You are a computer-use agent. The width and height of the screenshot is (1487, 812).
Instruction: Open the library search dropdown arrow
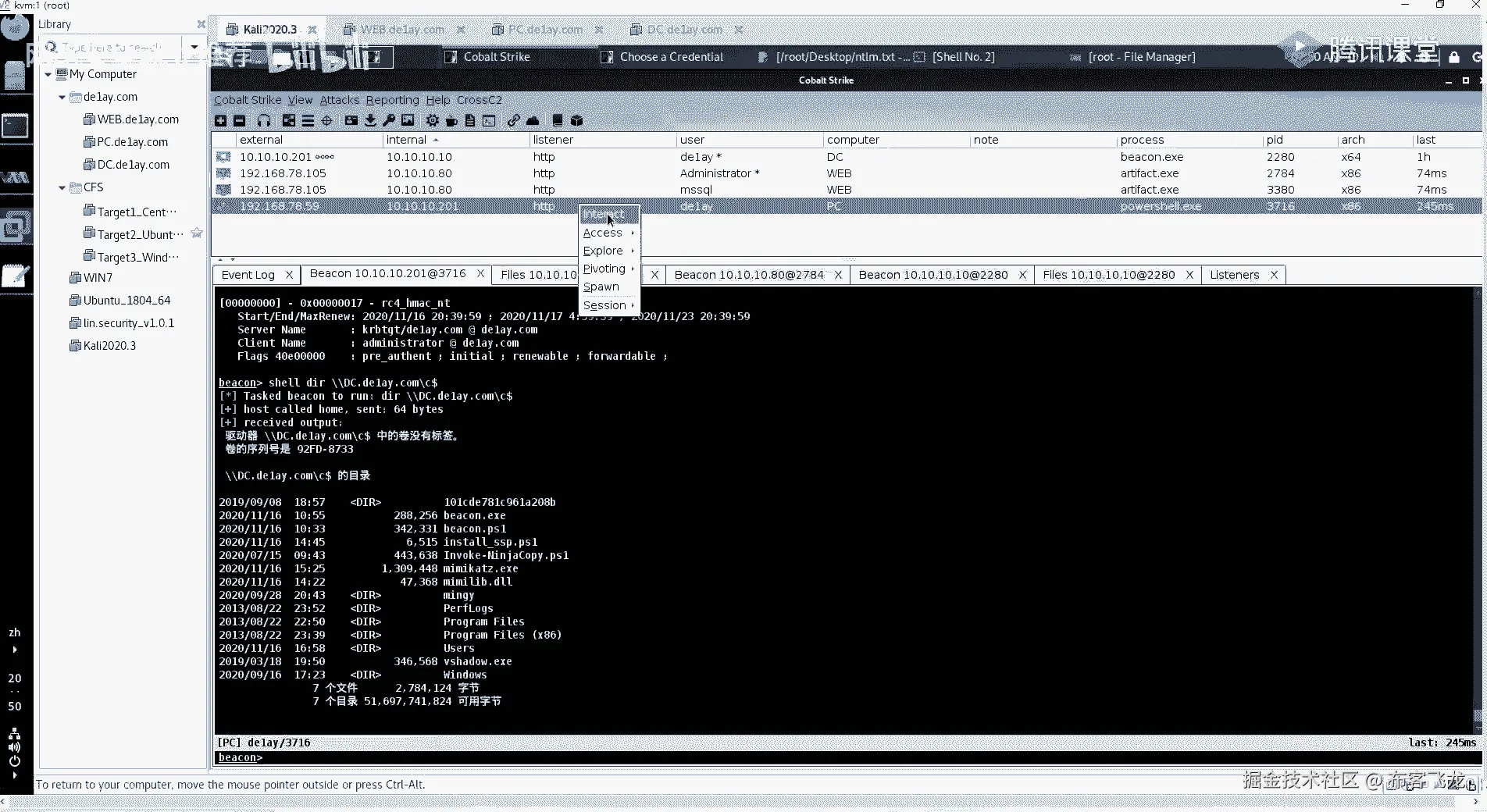[x=194, y=47]
